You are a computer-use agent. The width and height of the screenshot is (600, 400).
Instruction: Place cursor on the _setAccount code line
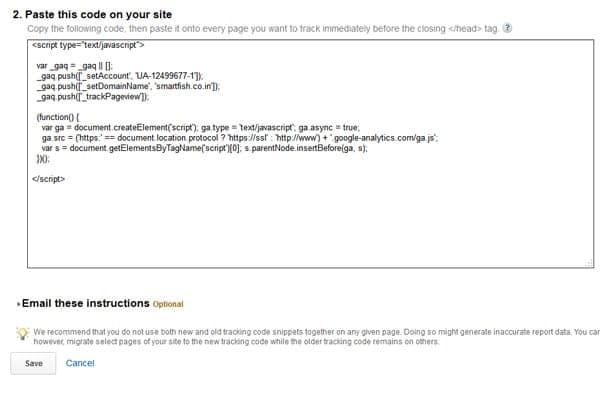(120, 76)
